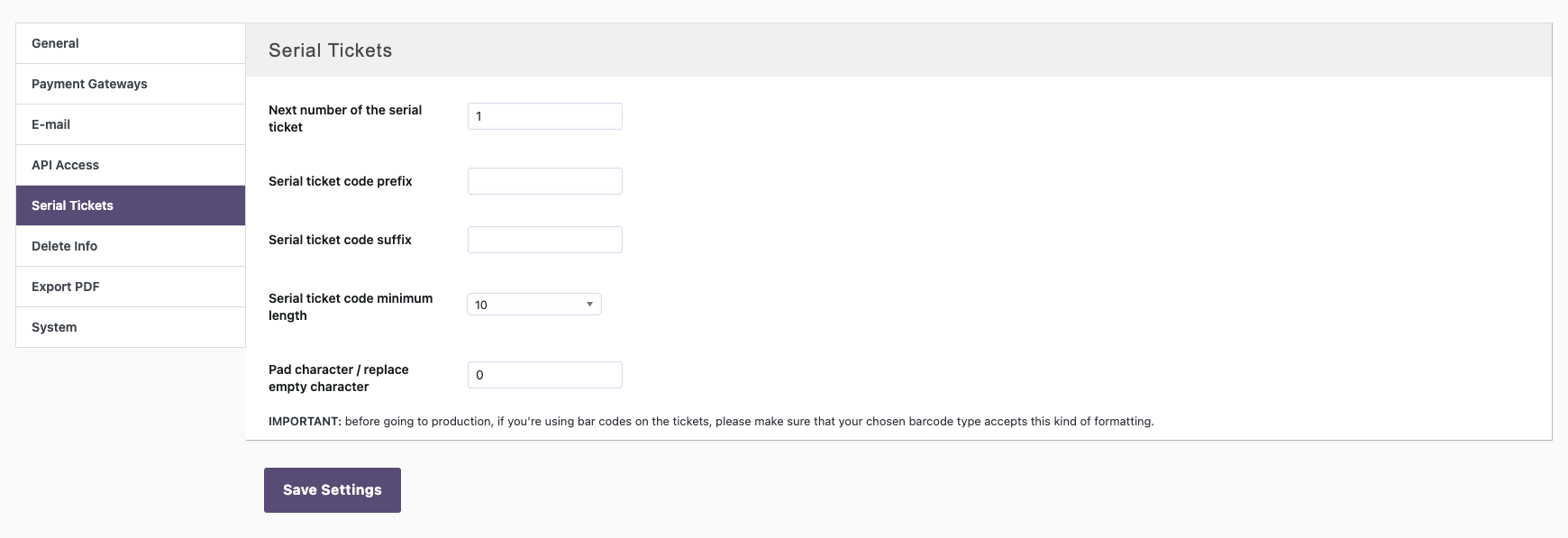Image resolution: width=1568 pixels, height=538 pixels.
Task: Click the 'Pad character / replace empty character' label
Action: pos(339,378)
